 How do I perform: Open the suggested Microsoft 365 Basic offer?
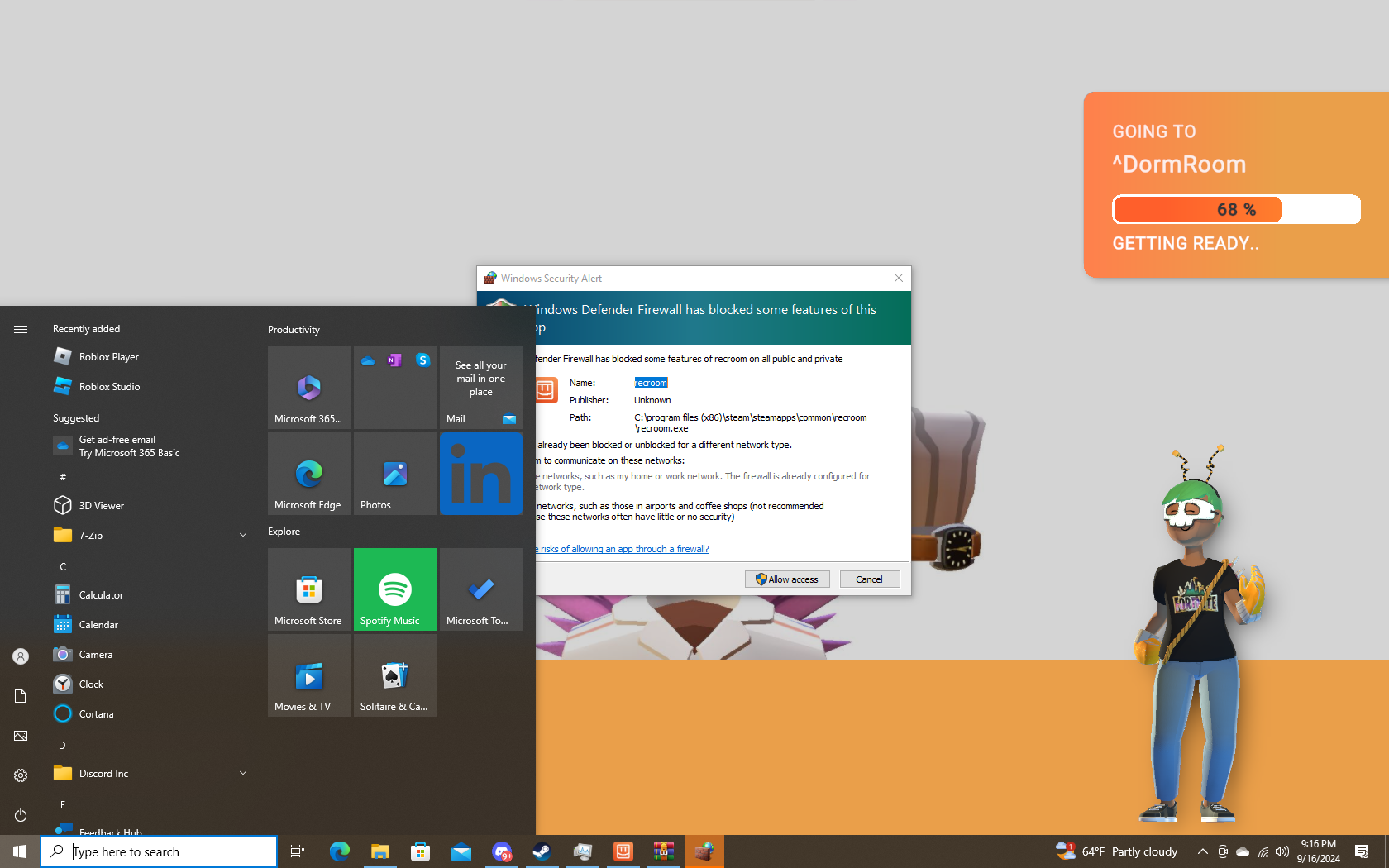pyautogui.click(x=149, y=446)
